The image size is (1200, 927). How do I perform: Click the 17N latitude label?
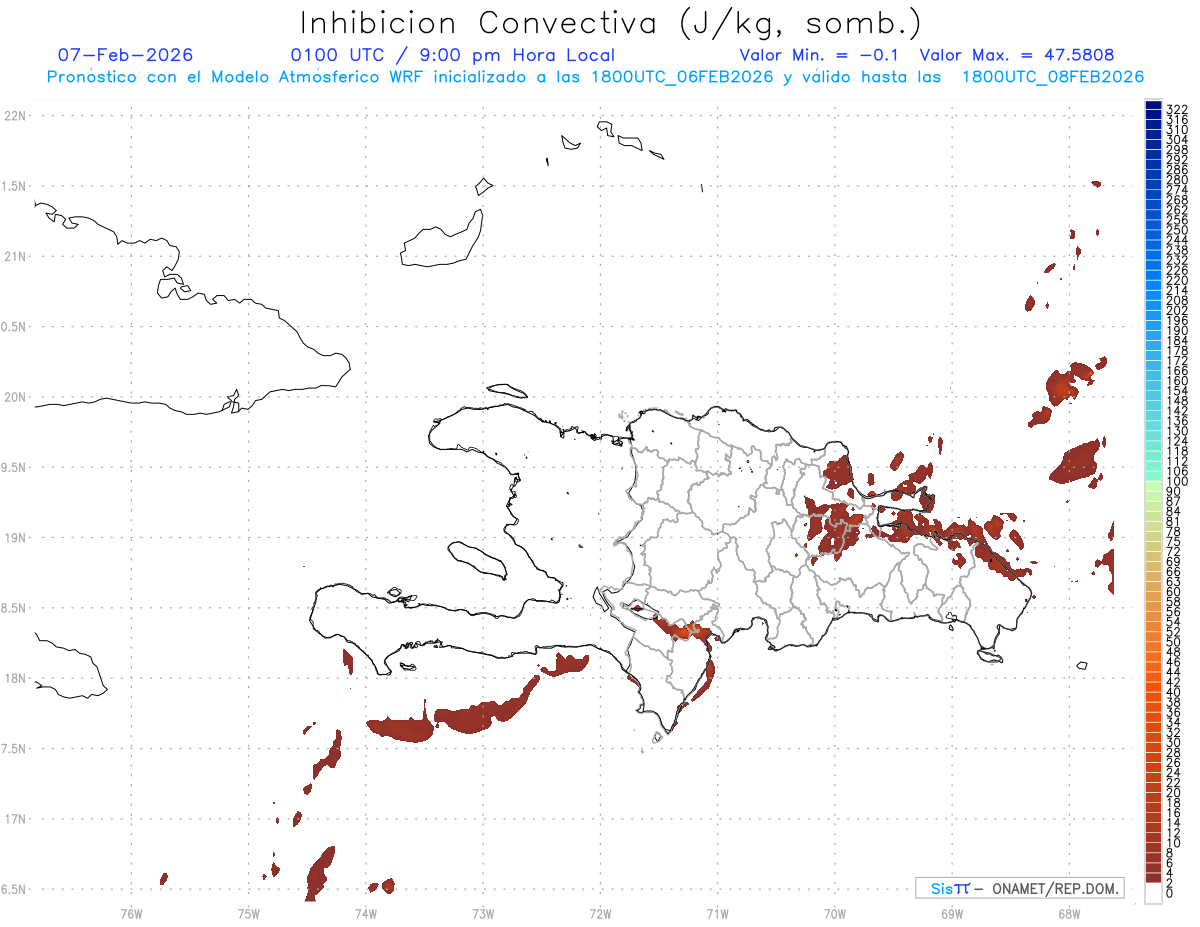click(14, 819)
